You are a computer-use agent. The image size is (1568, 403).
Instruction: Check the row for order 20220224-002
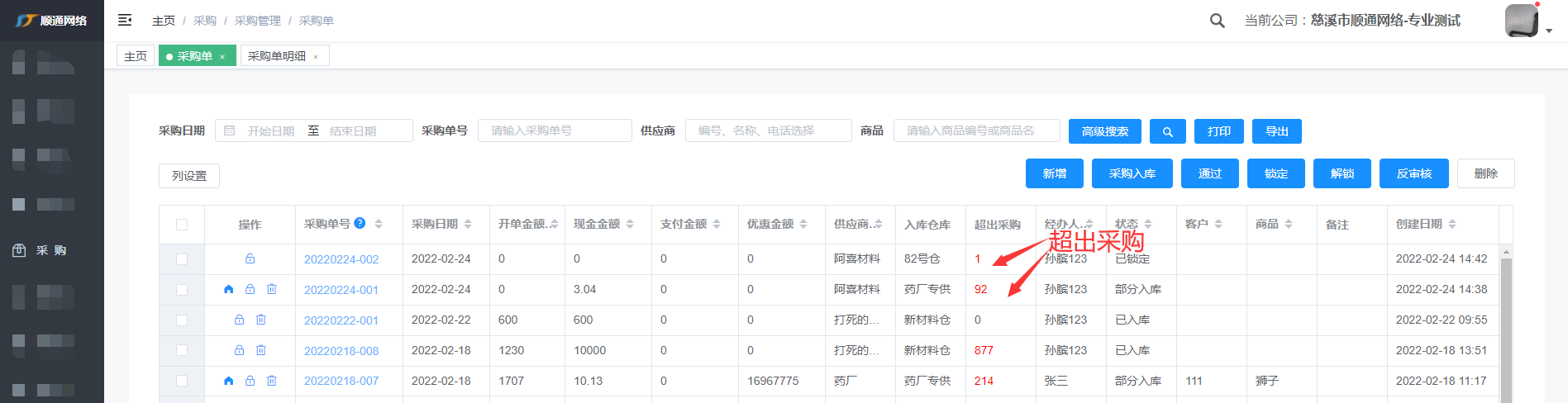coord(182,259)
